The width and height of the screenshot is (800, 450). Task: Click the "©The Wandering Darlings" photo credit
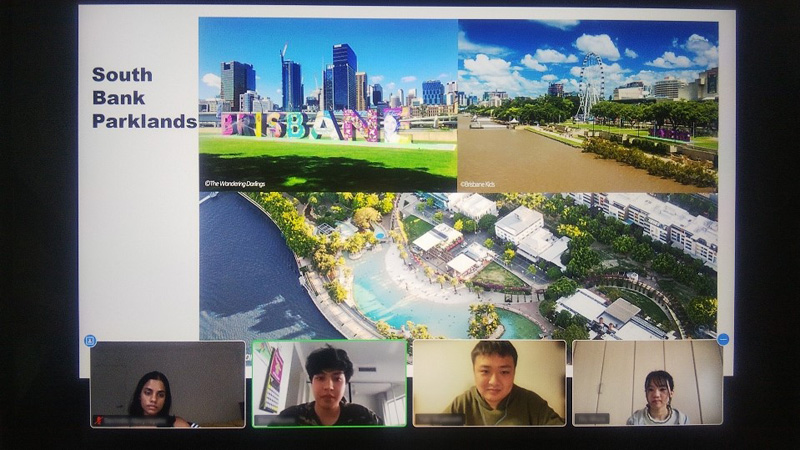[x=235, y=184]
